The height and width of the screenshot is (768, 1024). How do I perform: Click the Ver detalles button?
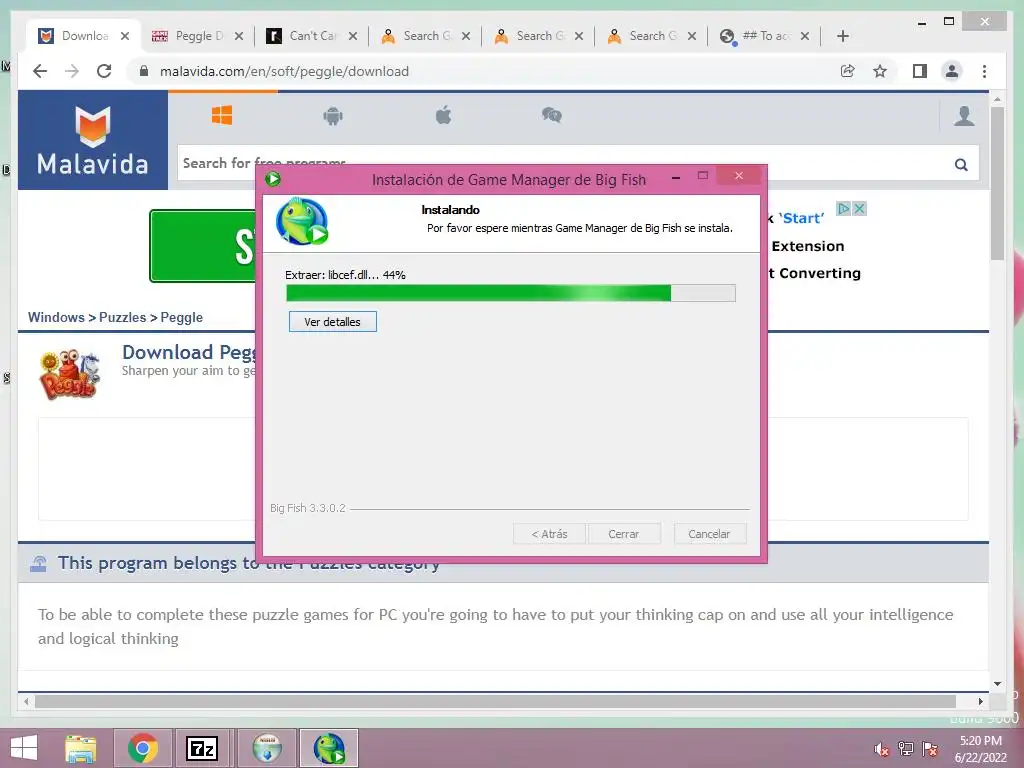332,321
